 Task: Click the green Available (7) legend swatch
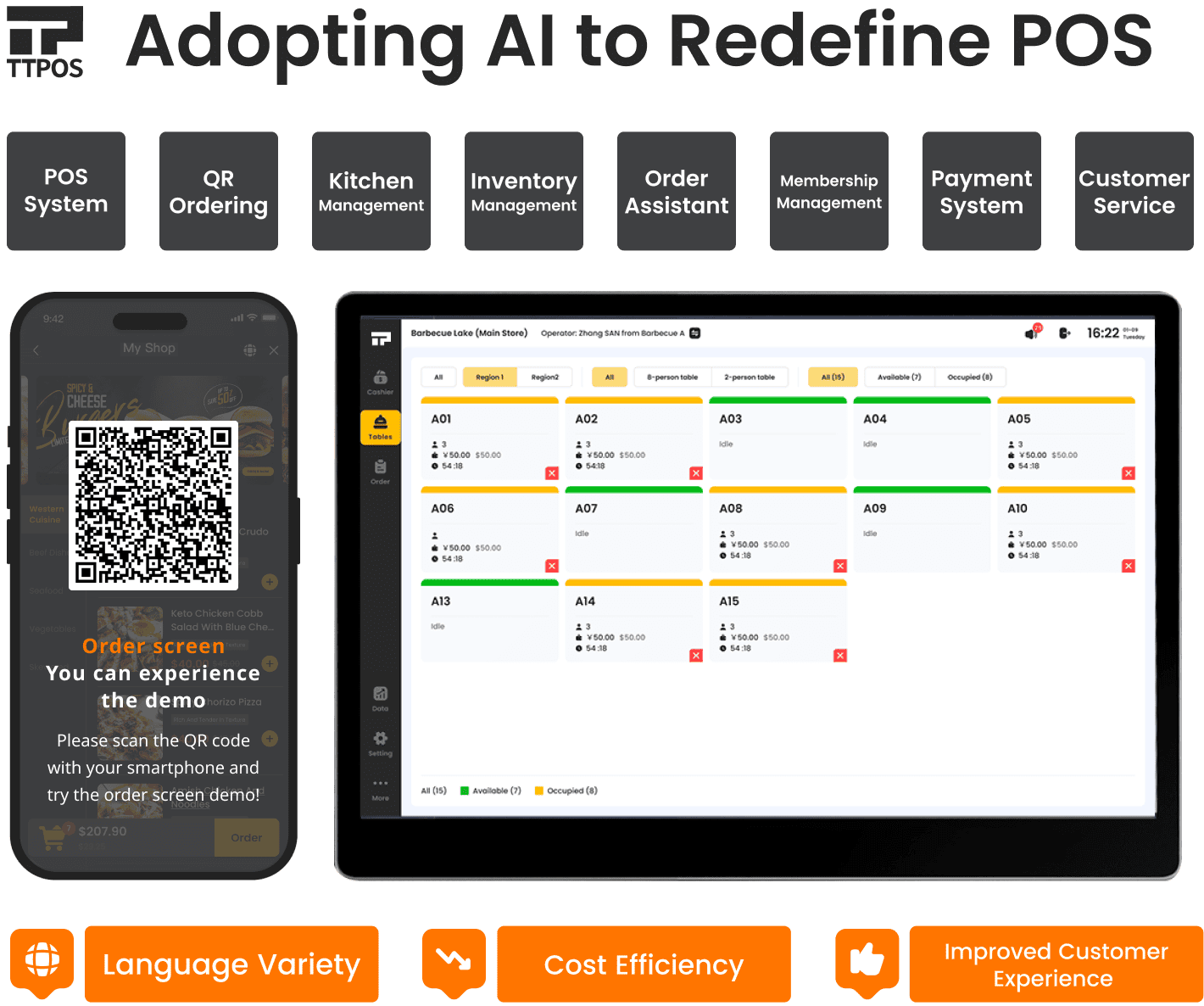[x=465, y=791]
